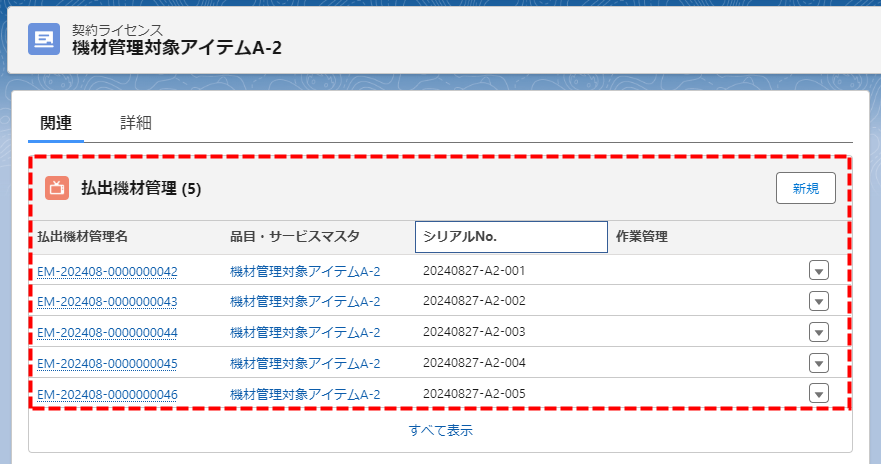Open row actions dropdown for EM-202408-0000000042

coord(819,270)
